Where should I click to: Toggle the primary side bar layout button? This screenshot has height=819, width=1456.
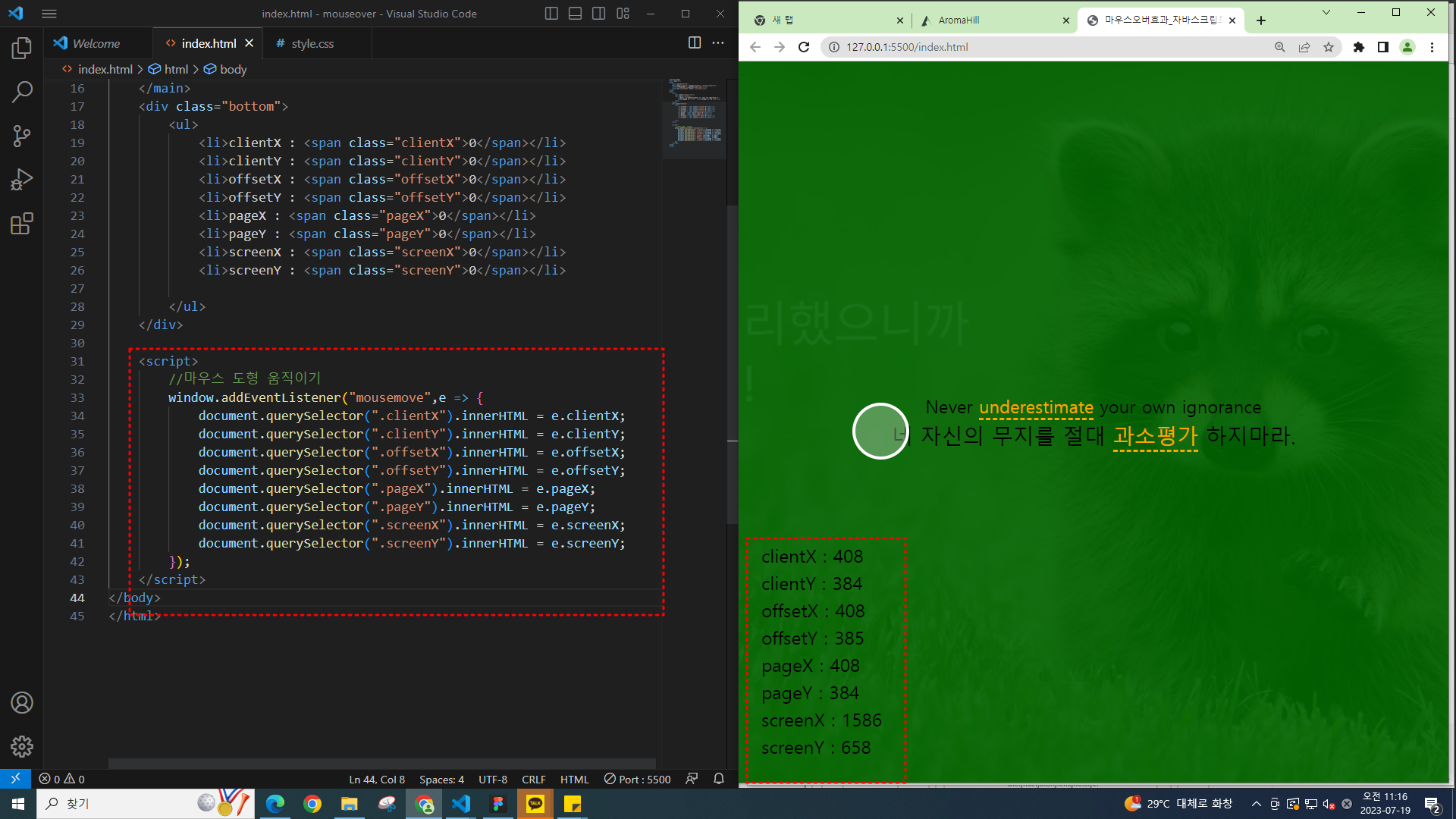[x=551, y=14]
